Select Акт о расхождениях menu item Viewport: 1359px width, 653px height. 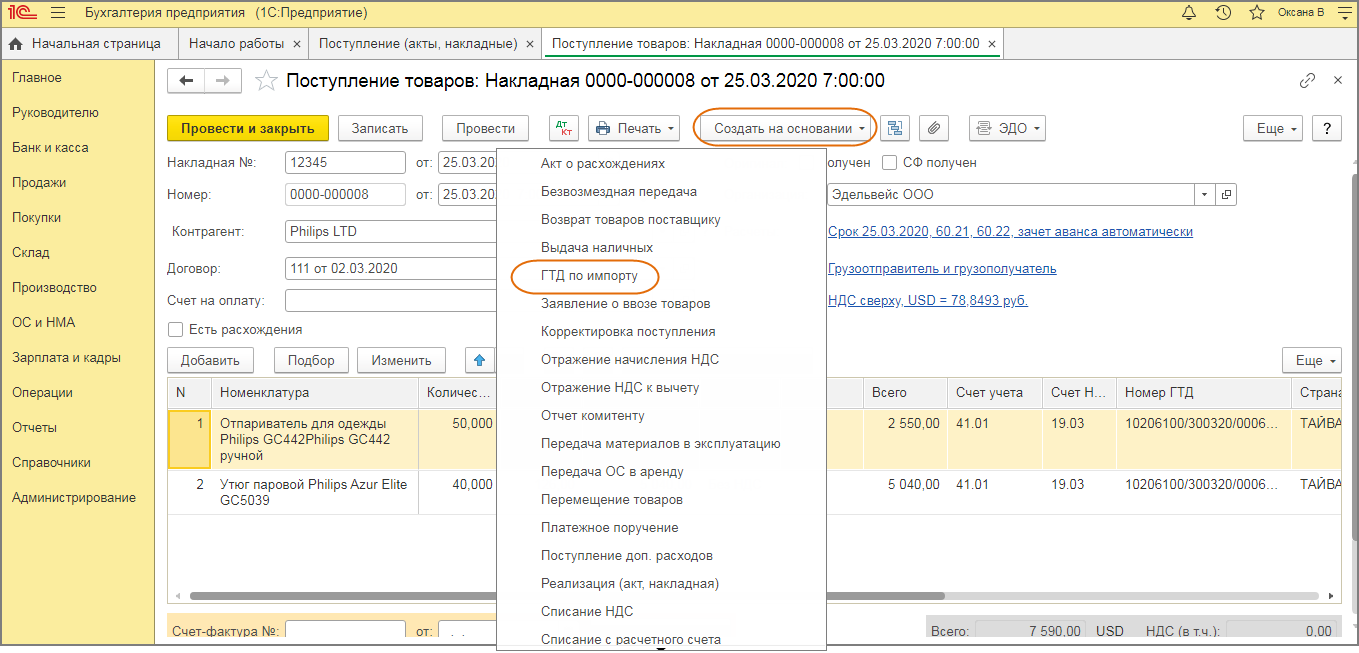tap(603, 163)
